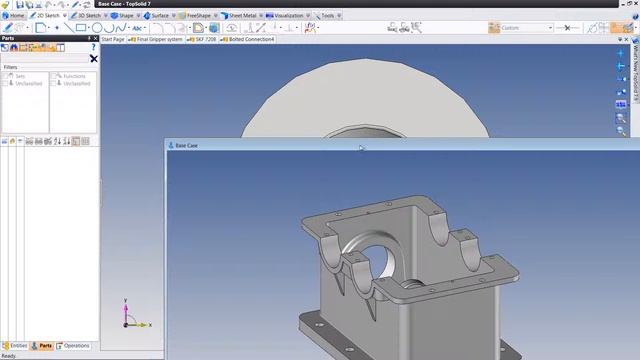Viewport: 640px width, 360px height.
Task: Pin the Parts panel with pushpin
Action: click(89, 38)
